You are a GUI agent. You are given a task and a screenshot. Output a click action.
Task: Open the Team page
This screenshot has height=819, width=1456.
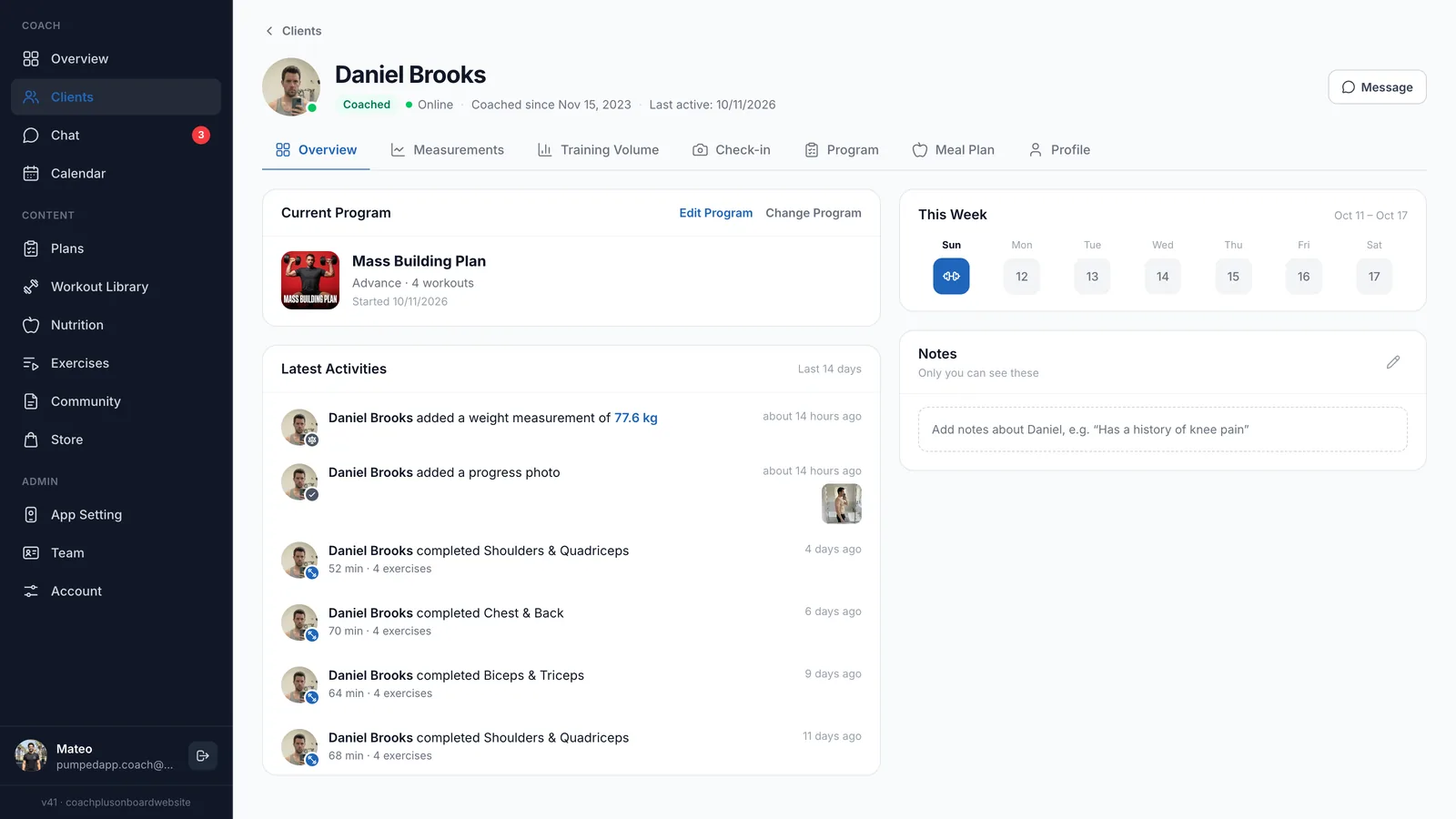tap(116, 553)
